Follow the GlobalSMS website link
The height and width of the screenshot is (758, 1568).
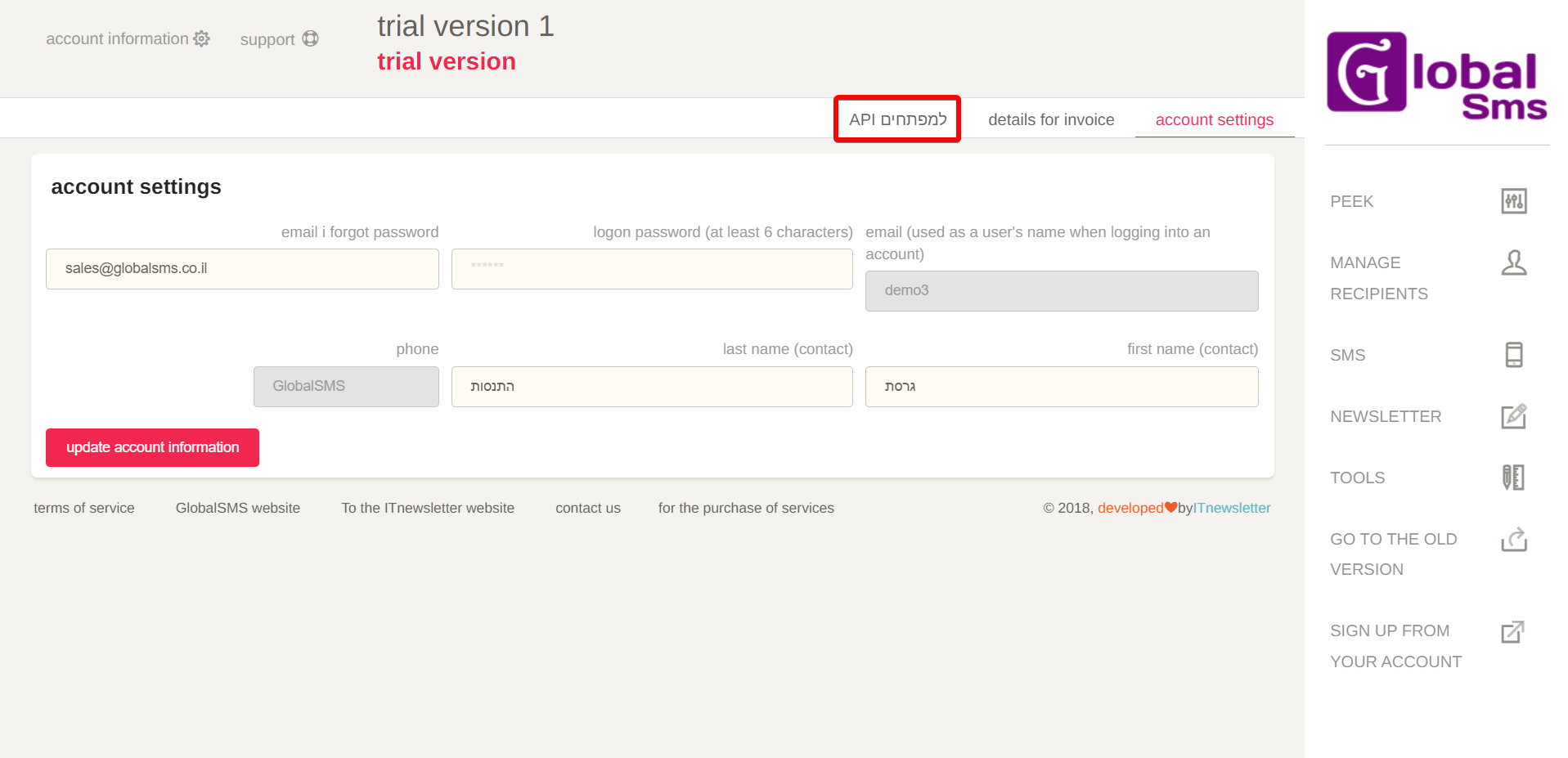(238, 508)
